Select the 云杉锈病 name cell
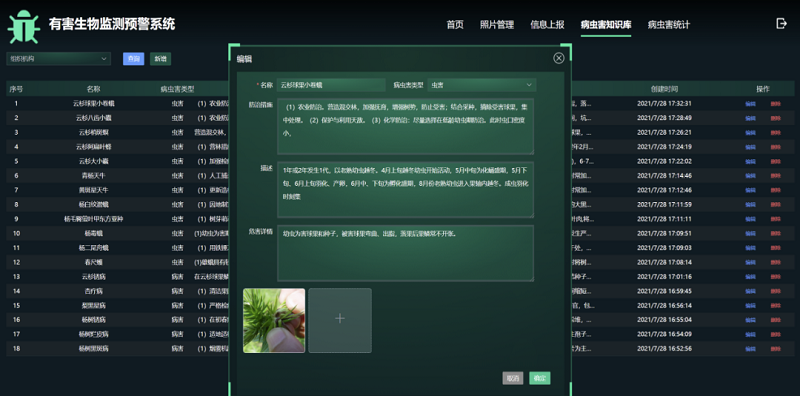Viewport: 800px width, 396px height. (93, 277)
